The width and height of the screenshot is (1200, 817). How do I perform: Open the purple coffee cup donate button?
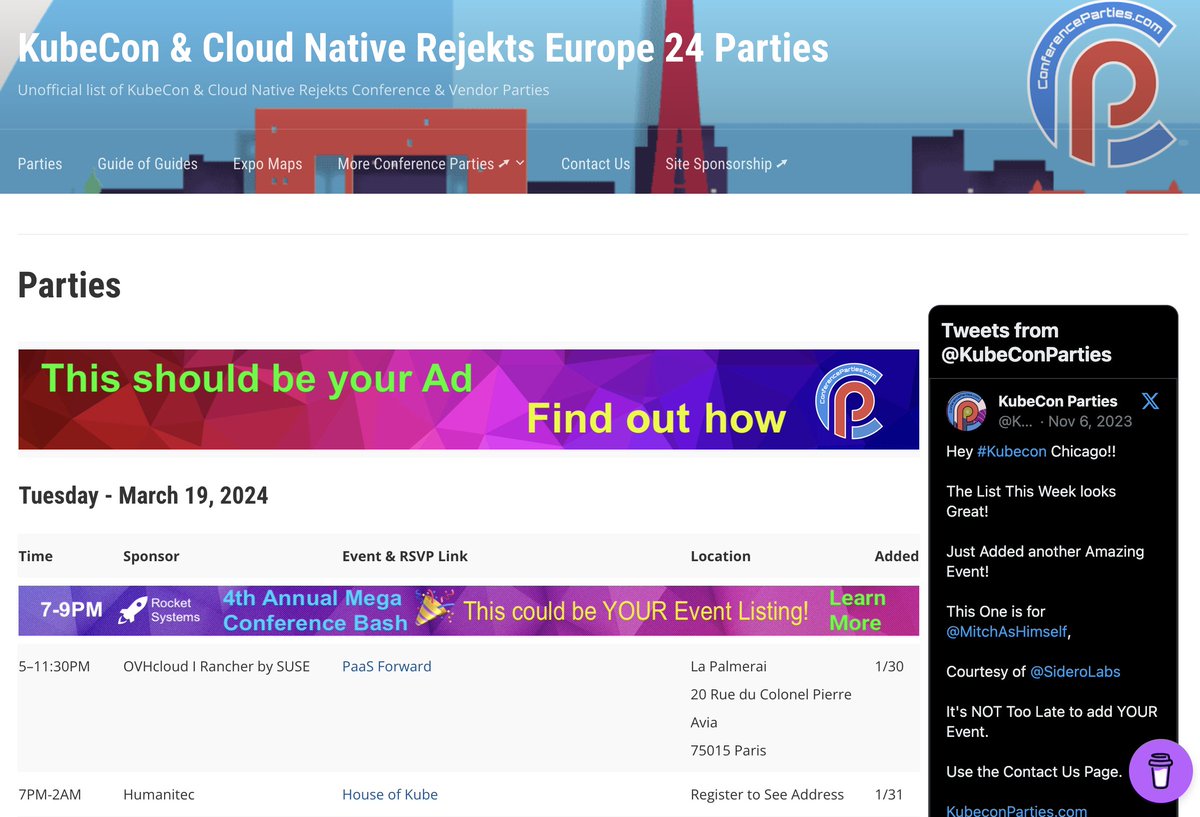point(1160,771)
